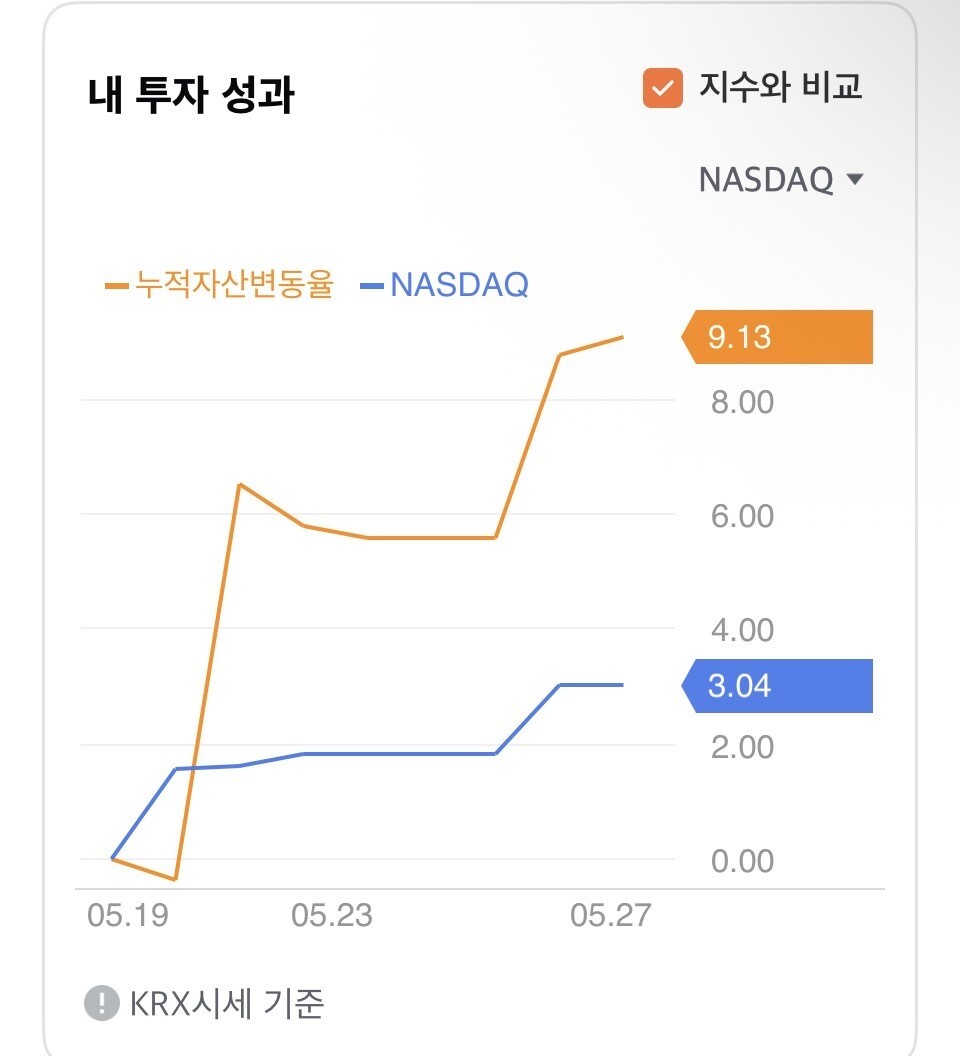Click the orange legend line marker
The width and height of the screenshot is (960, 1056).
click(117, 286)
